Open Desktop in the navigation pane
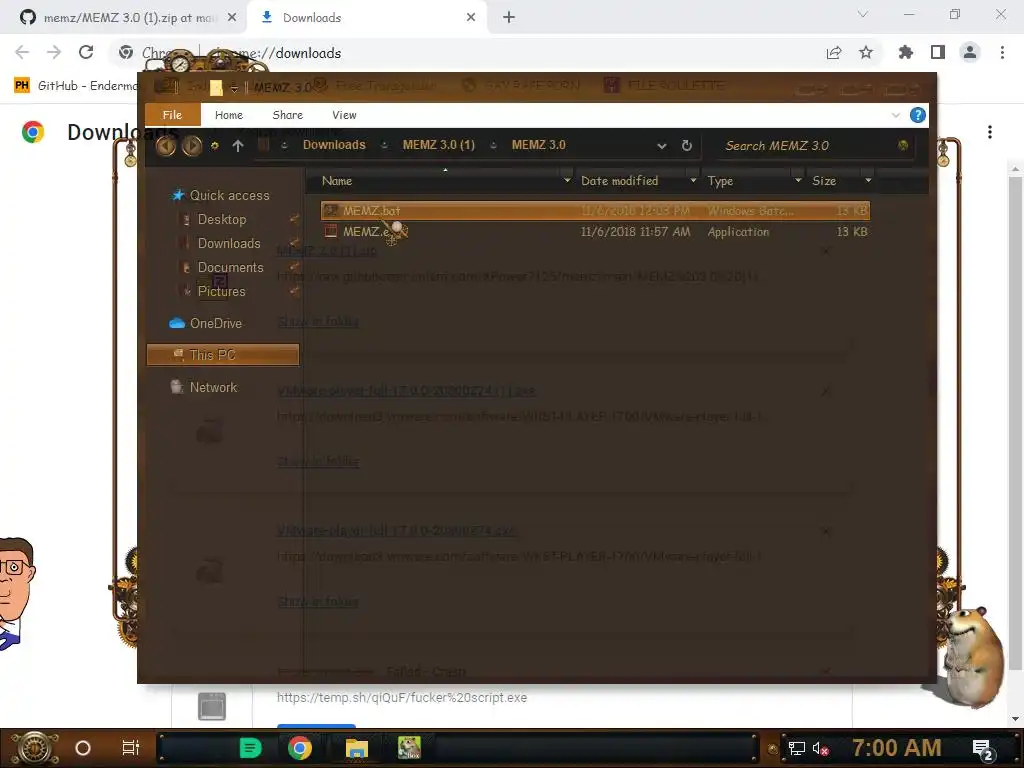Image resolution: width=1024 pixels, height=768 pixels. pyautogui.click(x=222, y=219)
